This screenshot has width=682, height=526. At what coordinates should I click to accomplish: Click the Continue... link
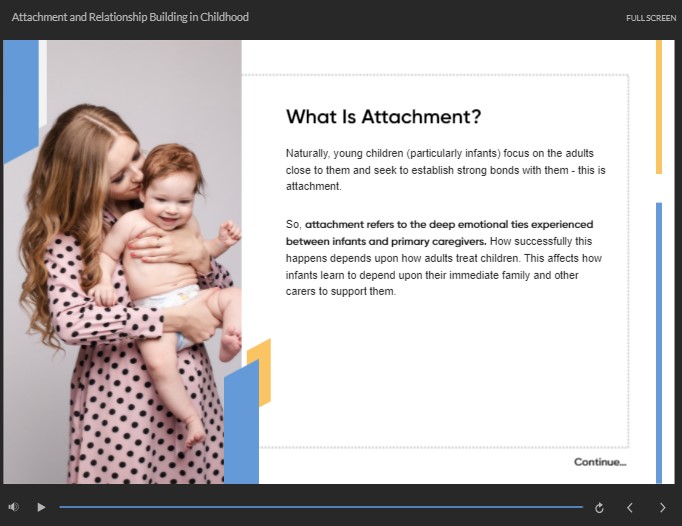pyautogui.click(x=599, y=462)
